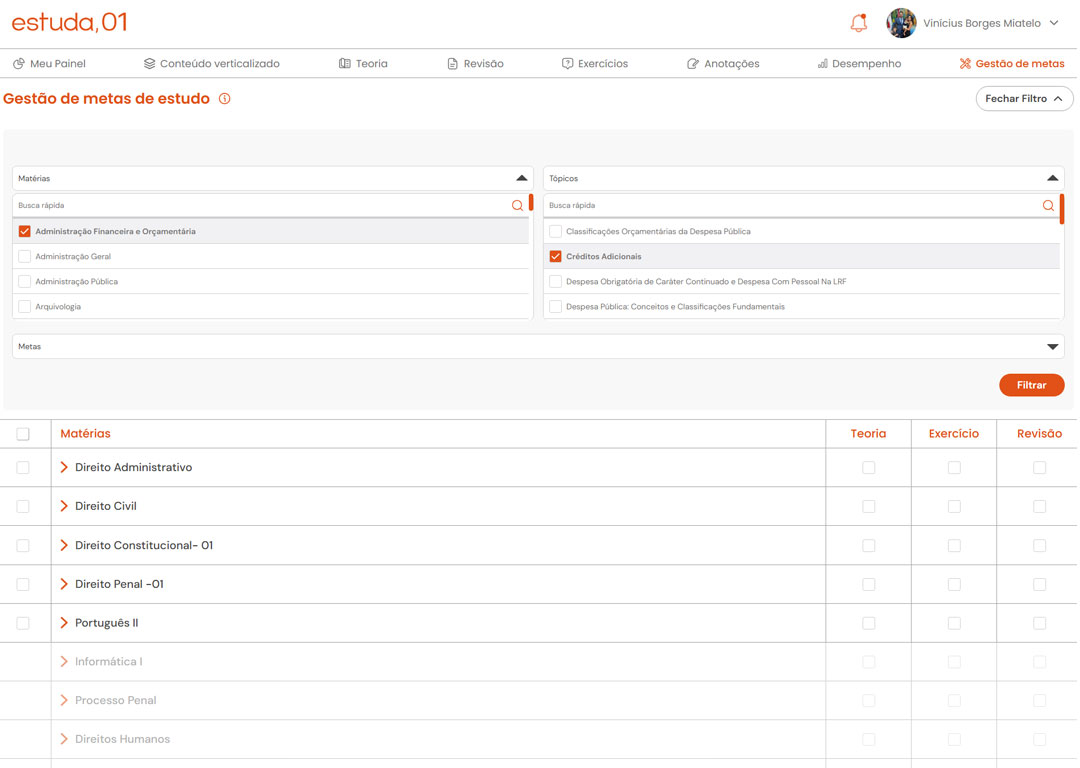Click the Fechar Filtro button
Image resolution: width=1080 pixels, height=768 pixels.
1024,99
